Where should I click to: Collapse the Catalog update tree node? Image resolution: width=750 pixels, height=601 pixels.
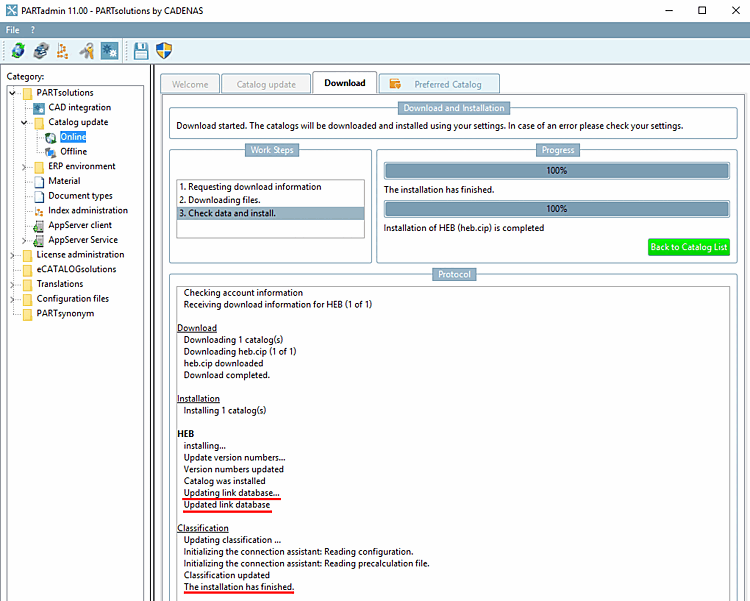(24, 122)
